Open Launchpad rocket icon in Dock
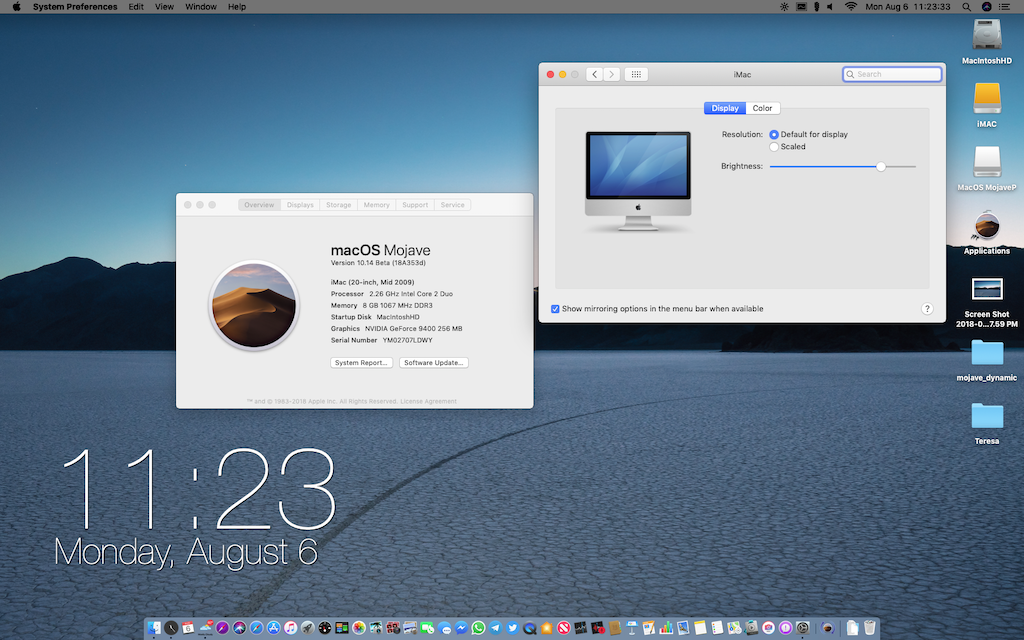 pos(308,628)
